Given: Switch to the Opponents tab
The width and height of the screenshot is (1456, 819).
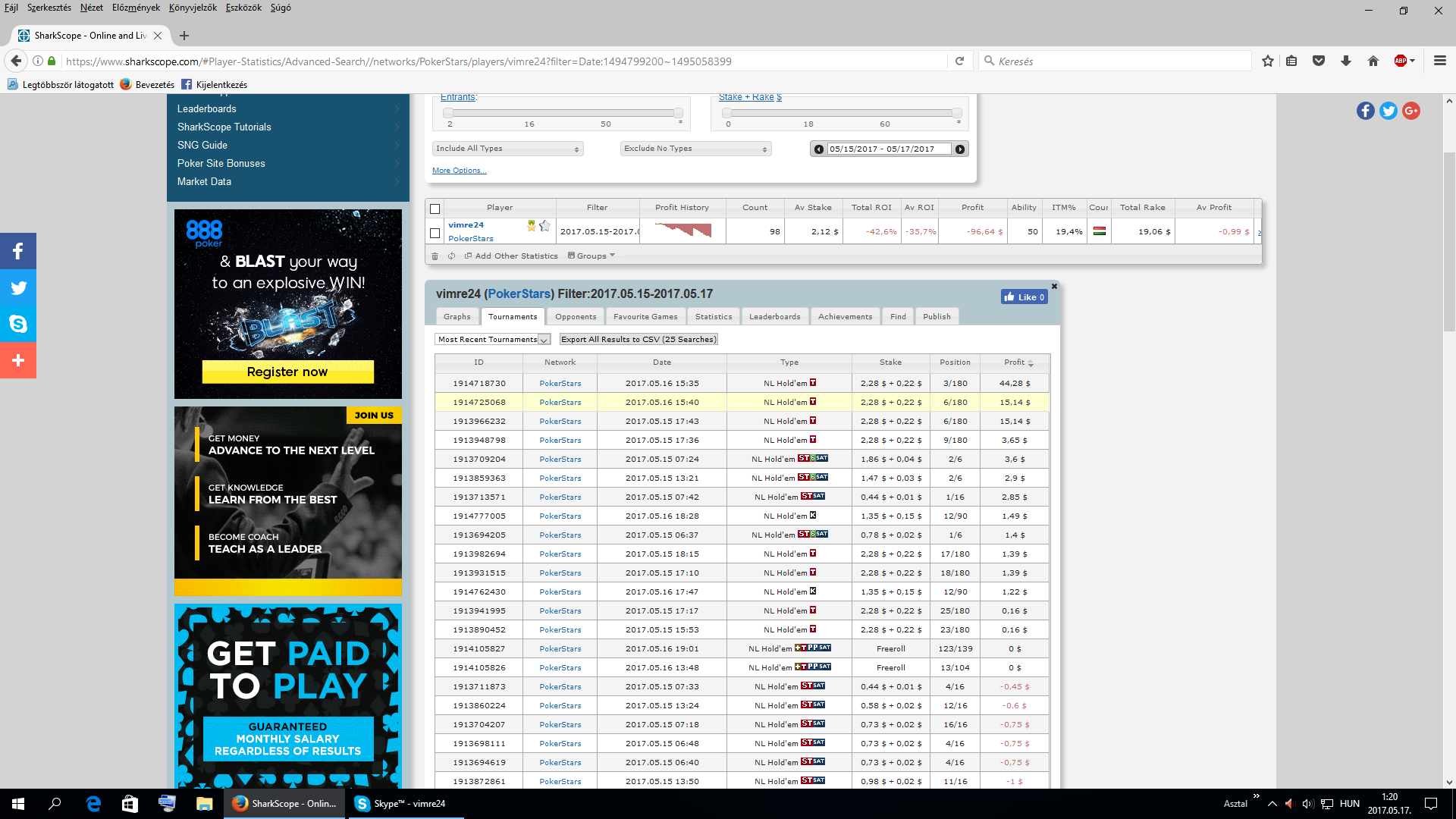Looking at the screenshot, I should pyautogui.click(x=576, y=317).
